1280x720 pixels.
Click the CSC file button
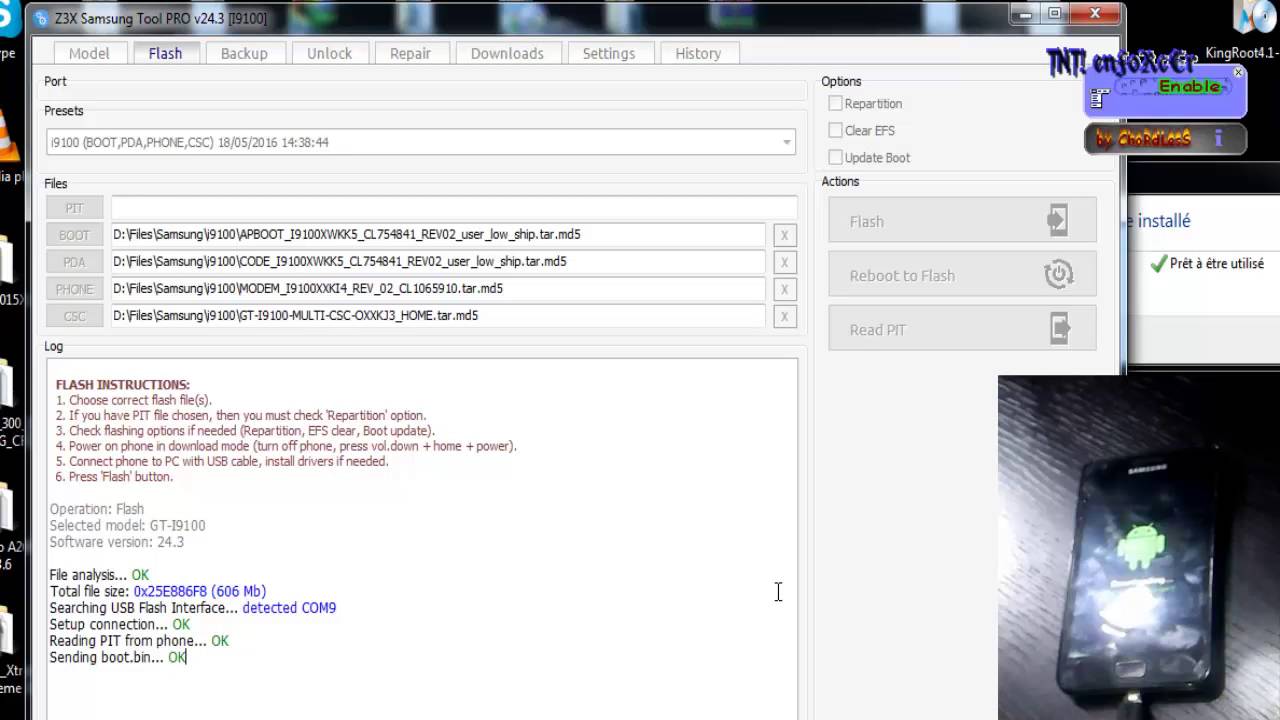click(74, 316)
